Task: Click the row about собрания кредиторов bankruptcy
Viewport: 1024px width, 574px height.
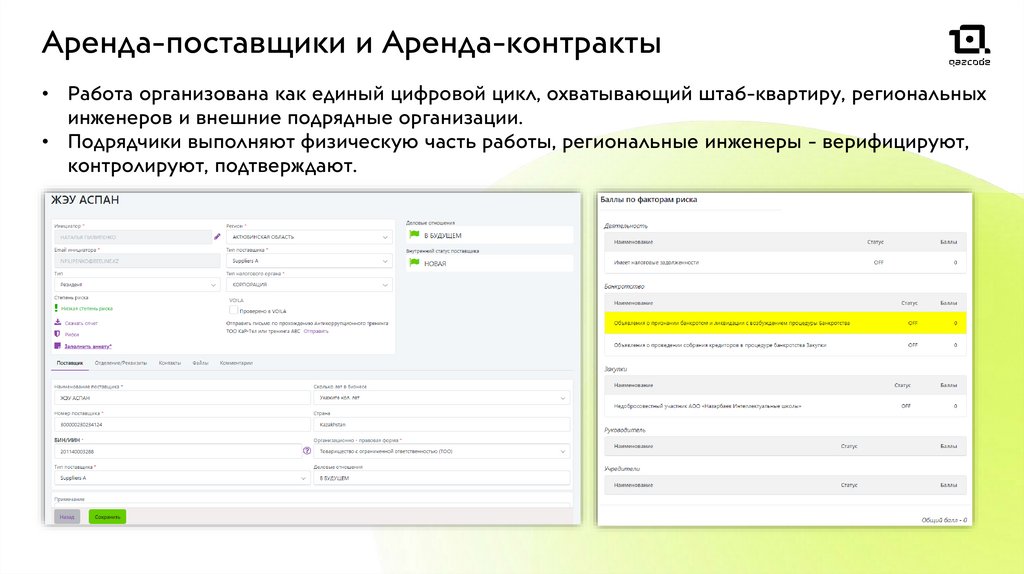Action: click(x=785, y=345)
